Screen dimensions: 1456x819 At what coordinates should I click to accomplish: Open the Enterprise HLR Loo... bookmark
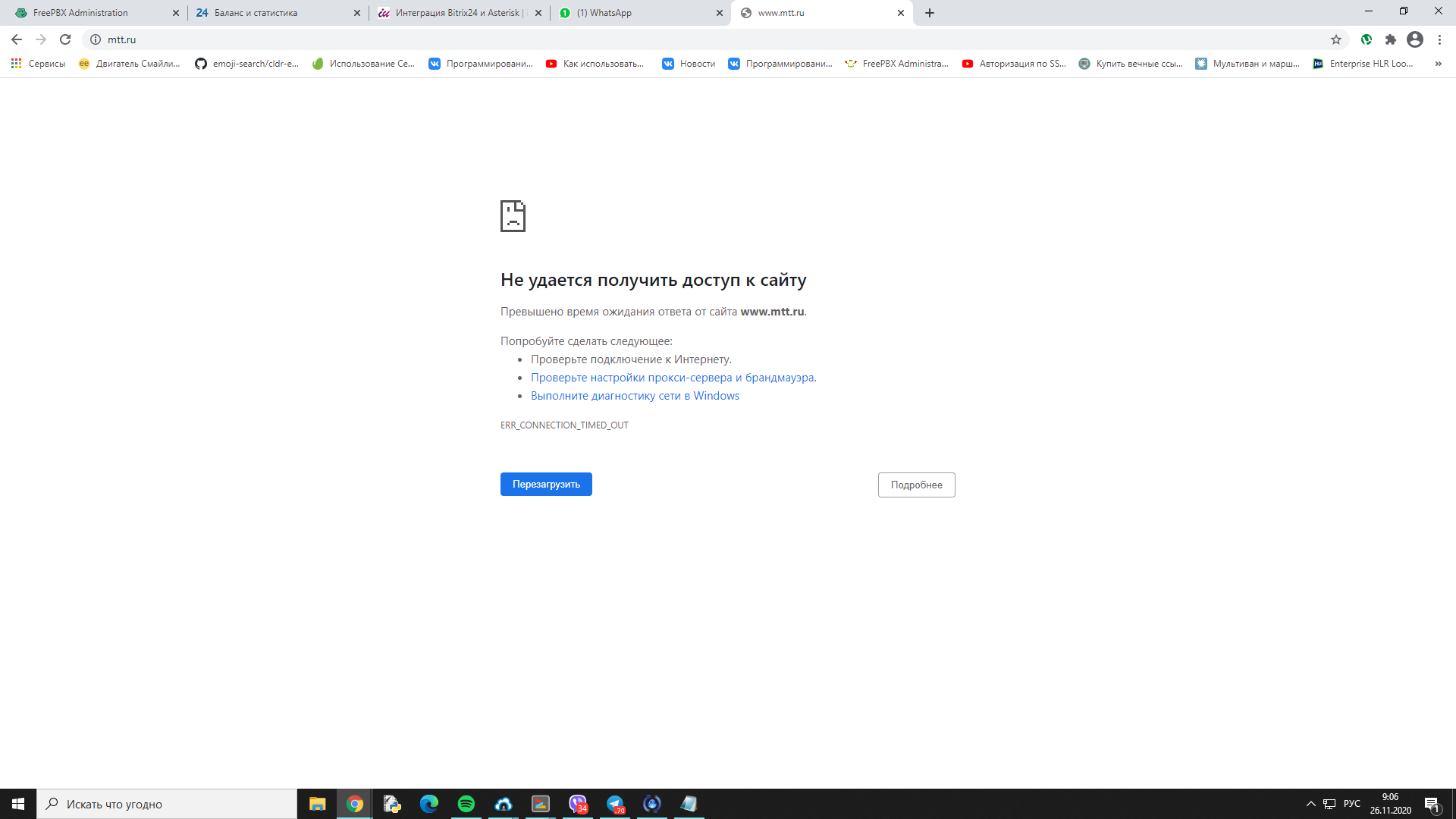point(1363,64)
